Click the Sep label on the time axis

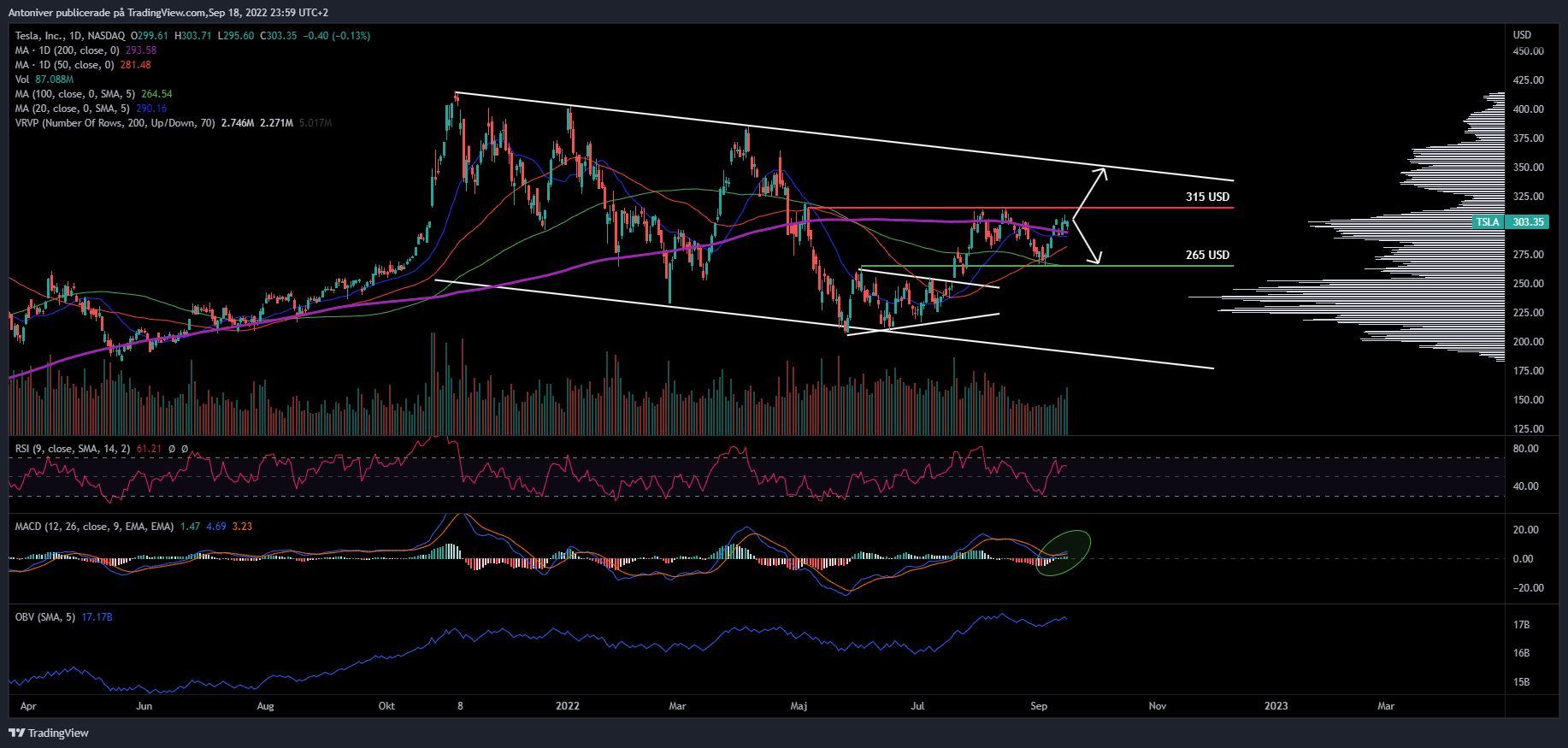[1038, 706]
